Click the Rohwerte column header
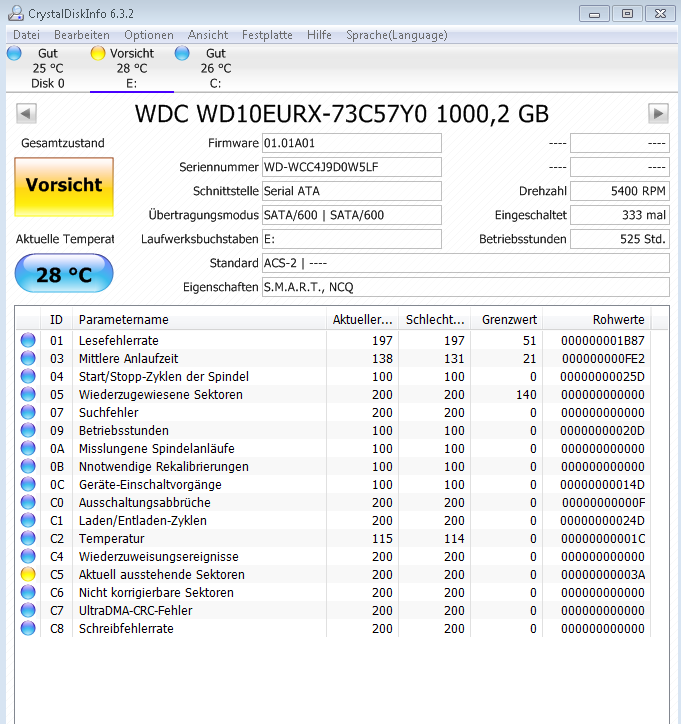This screenshot has height=724, width=681. tap(597, 320)
